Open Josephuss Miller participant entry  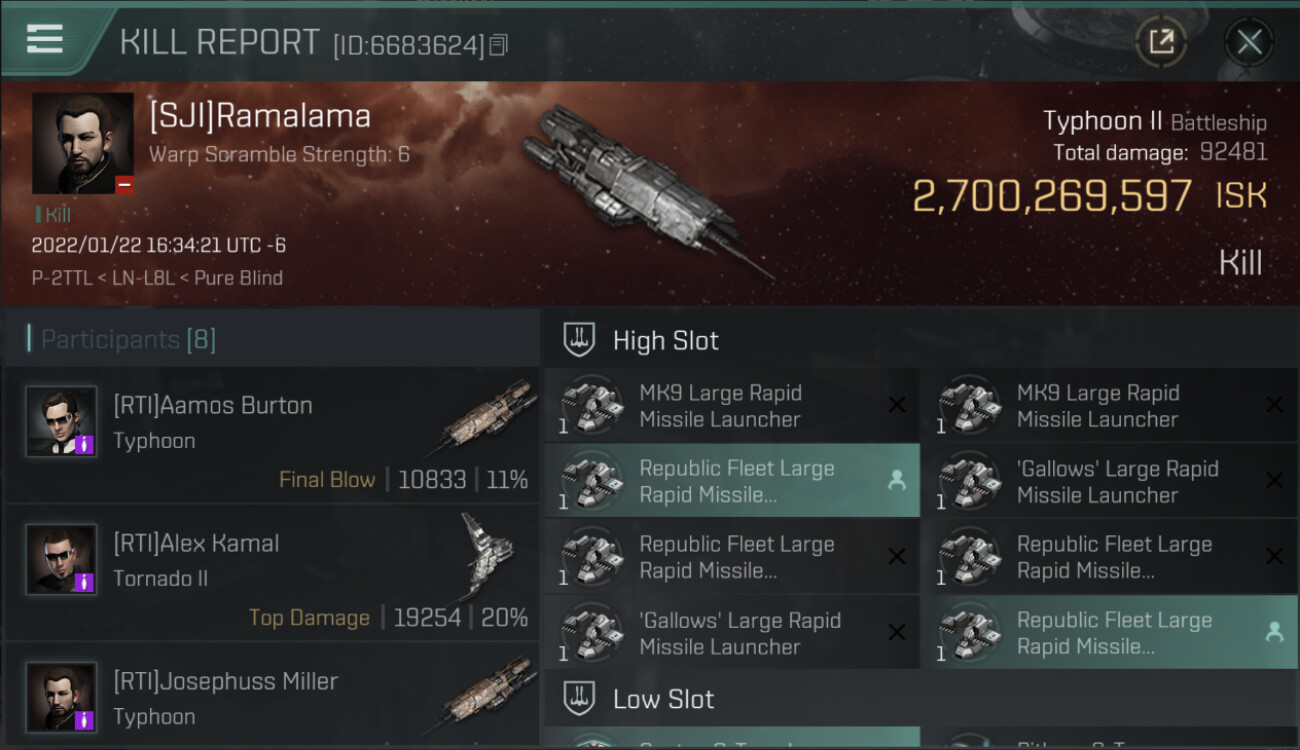click(272, 697)
